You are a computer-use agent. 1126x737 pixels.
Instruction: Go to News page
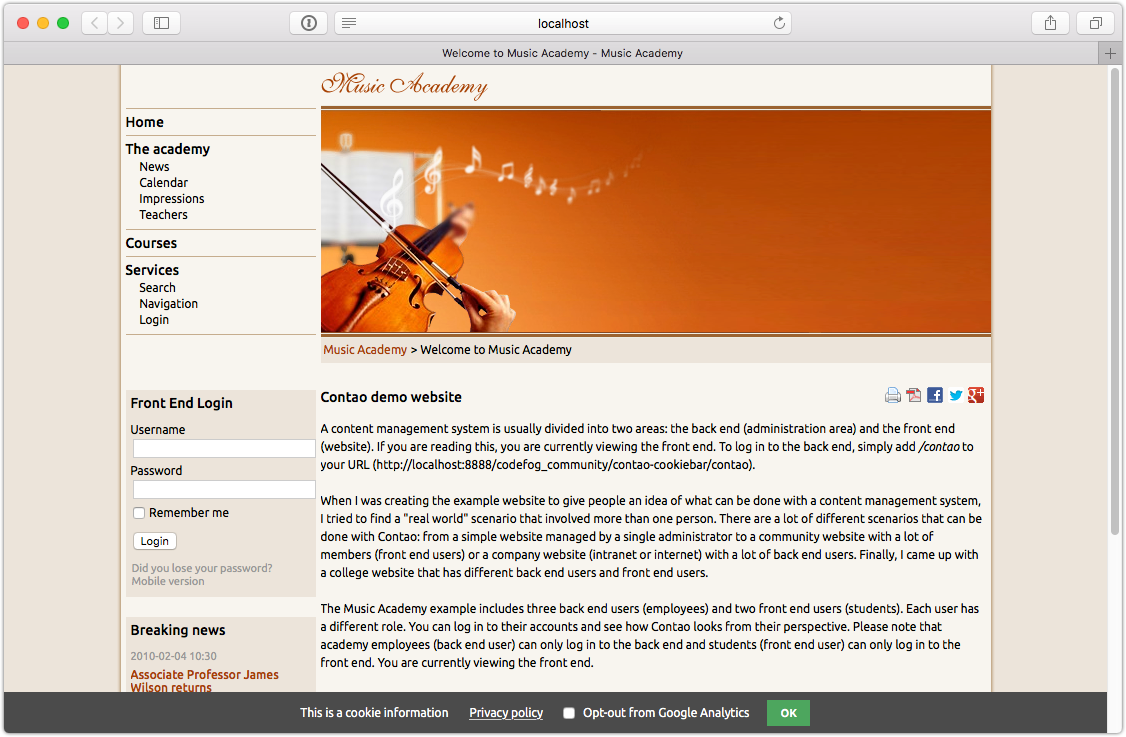[x=154, y=167]
